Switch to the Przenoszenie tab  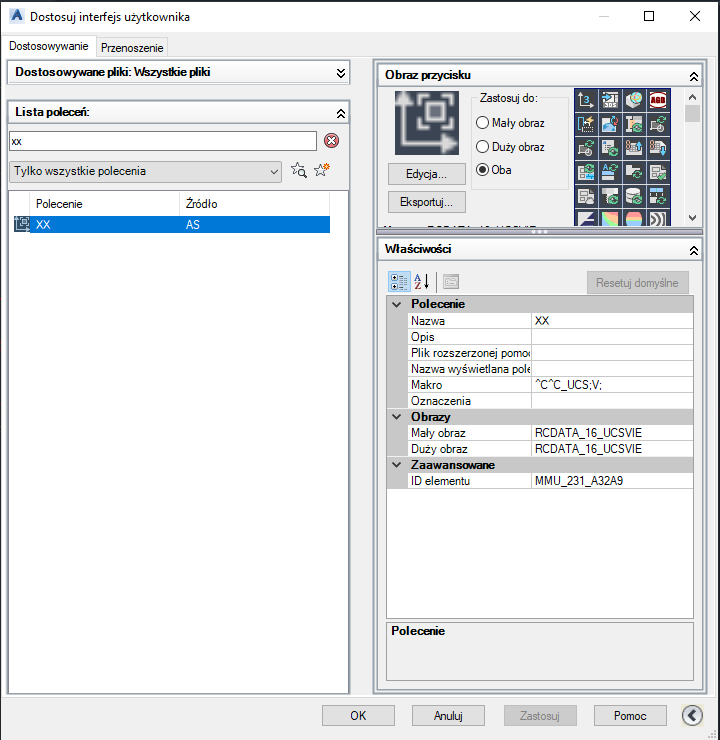pos(132,48)
